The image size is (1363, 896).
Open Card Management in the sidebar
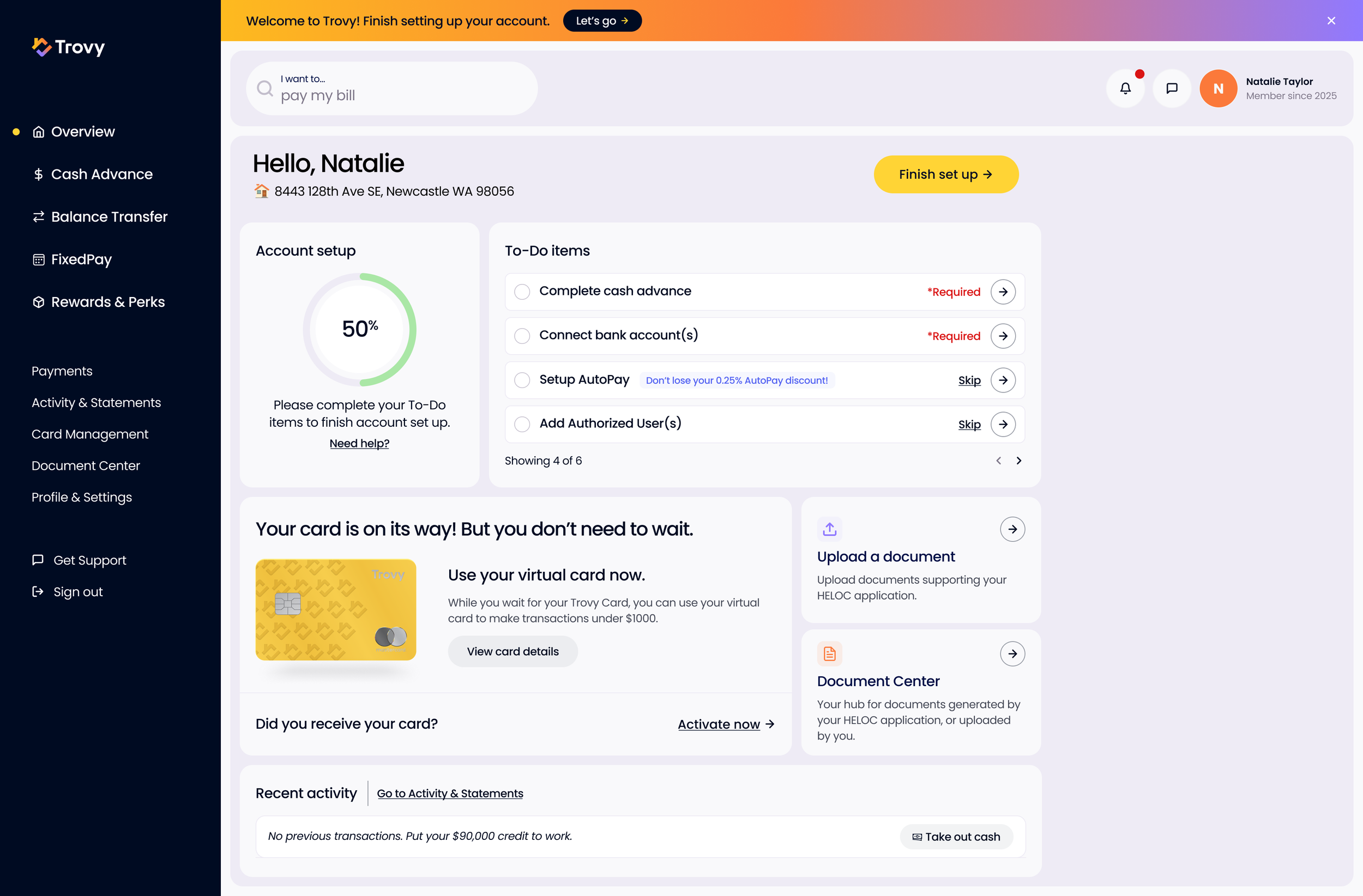90,434
